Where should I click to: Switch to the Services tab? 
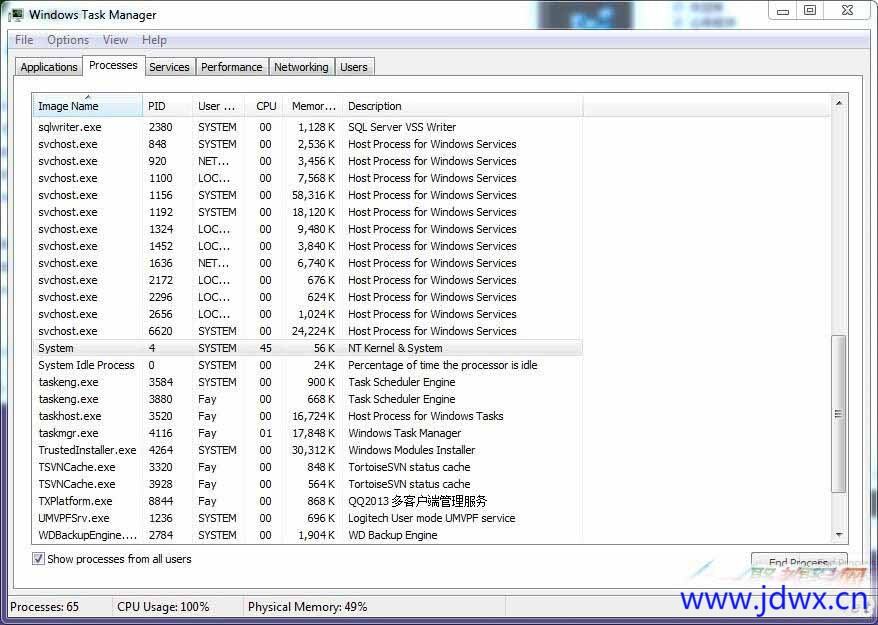click(169, 67)
